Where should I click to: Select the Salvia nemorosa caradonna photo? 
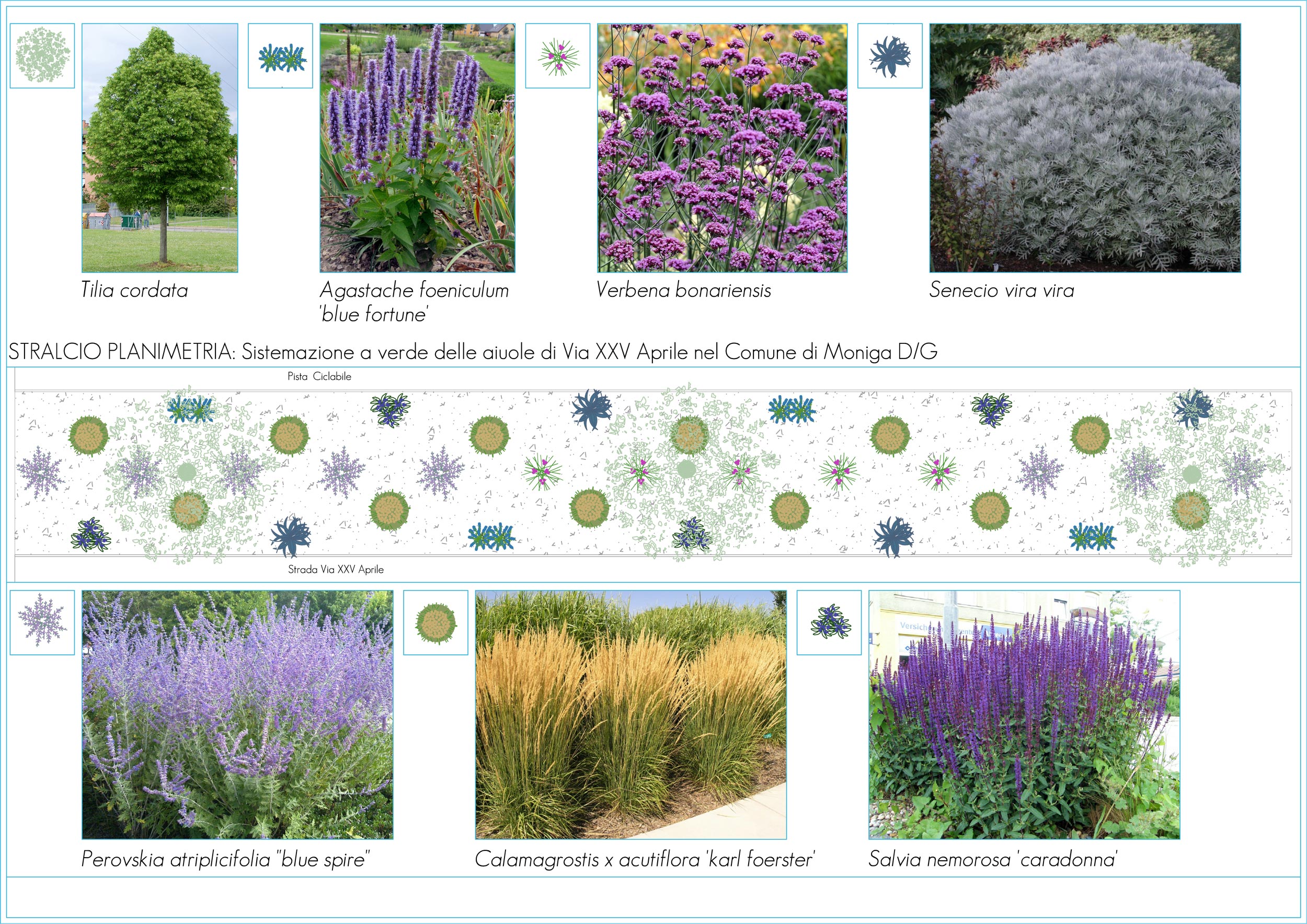pyautogui.click(x=1024, y=714)
